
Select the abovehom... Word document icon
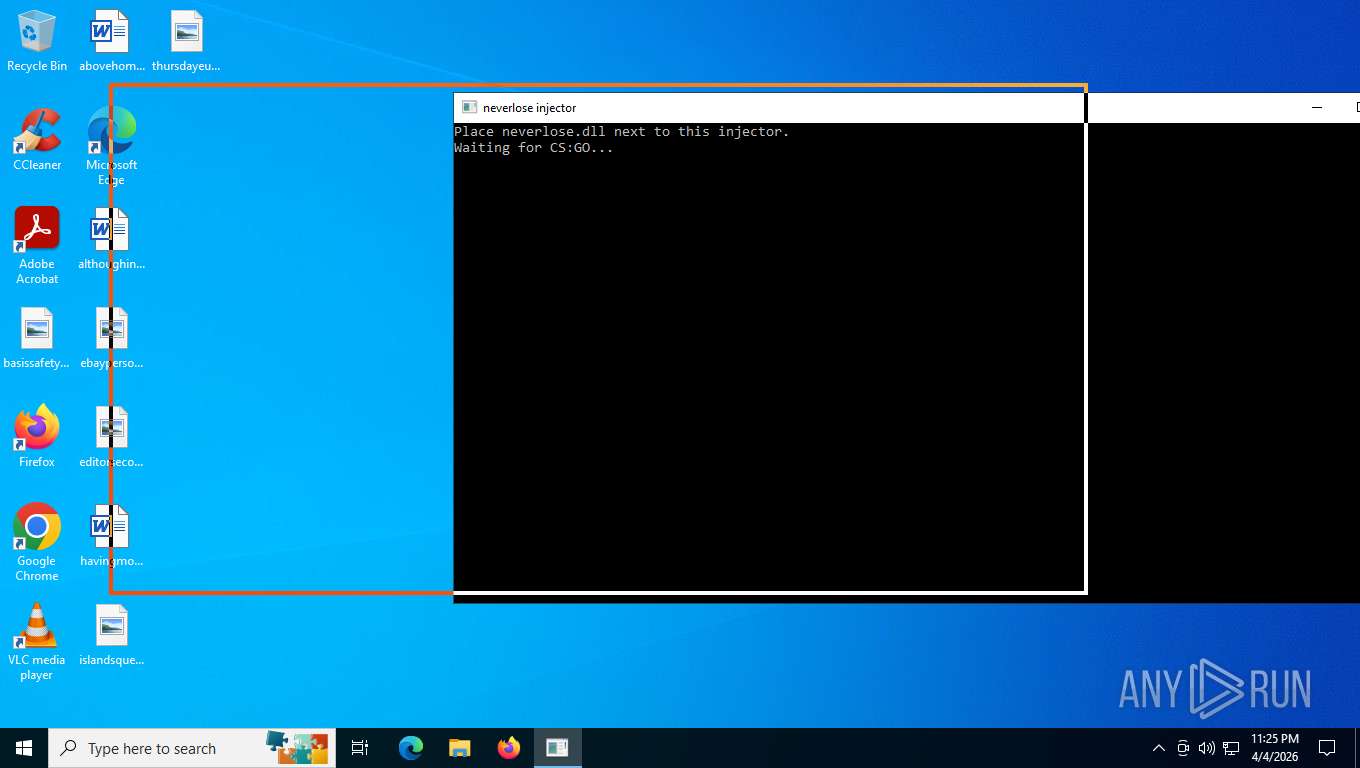pyautogui.click(x=111, y=42)
